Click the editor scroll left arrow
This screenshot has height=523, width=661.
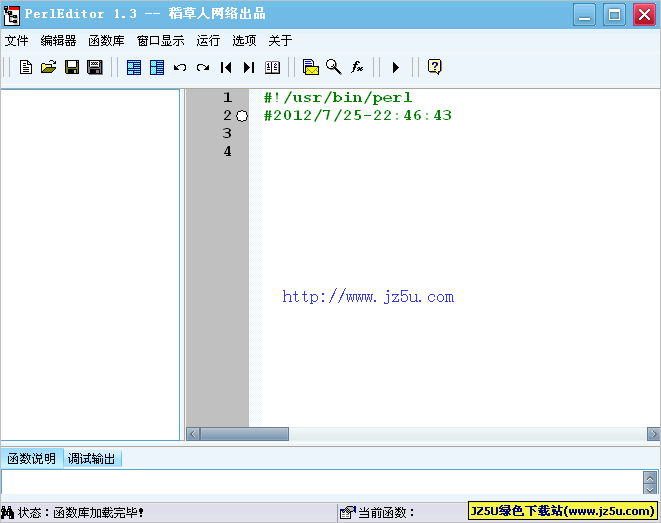[193, 434]
